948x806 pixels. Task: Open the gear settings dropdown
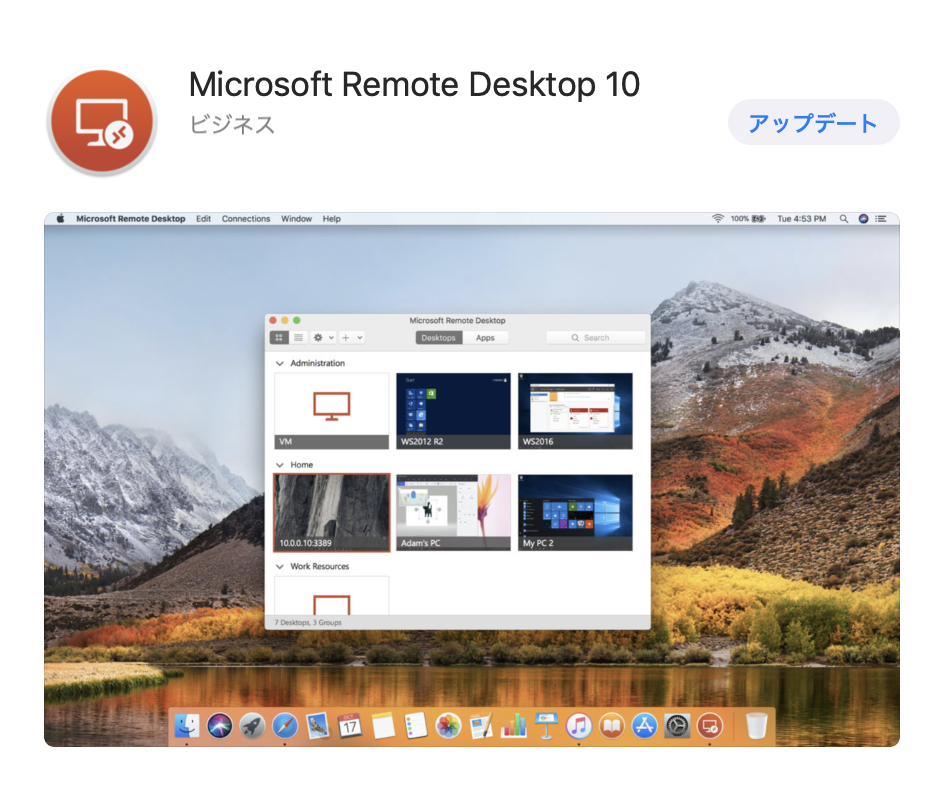[x=323, y=337]
